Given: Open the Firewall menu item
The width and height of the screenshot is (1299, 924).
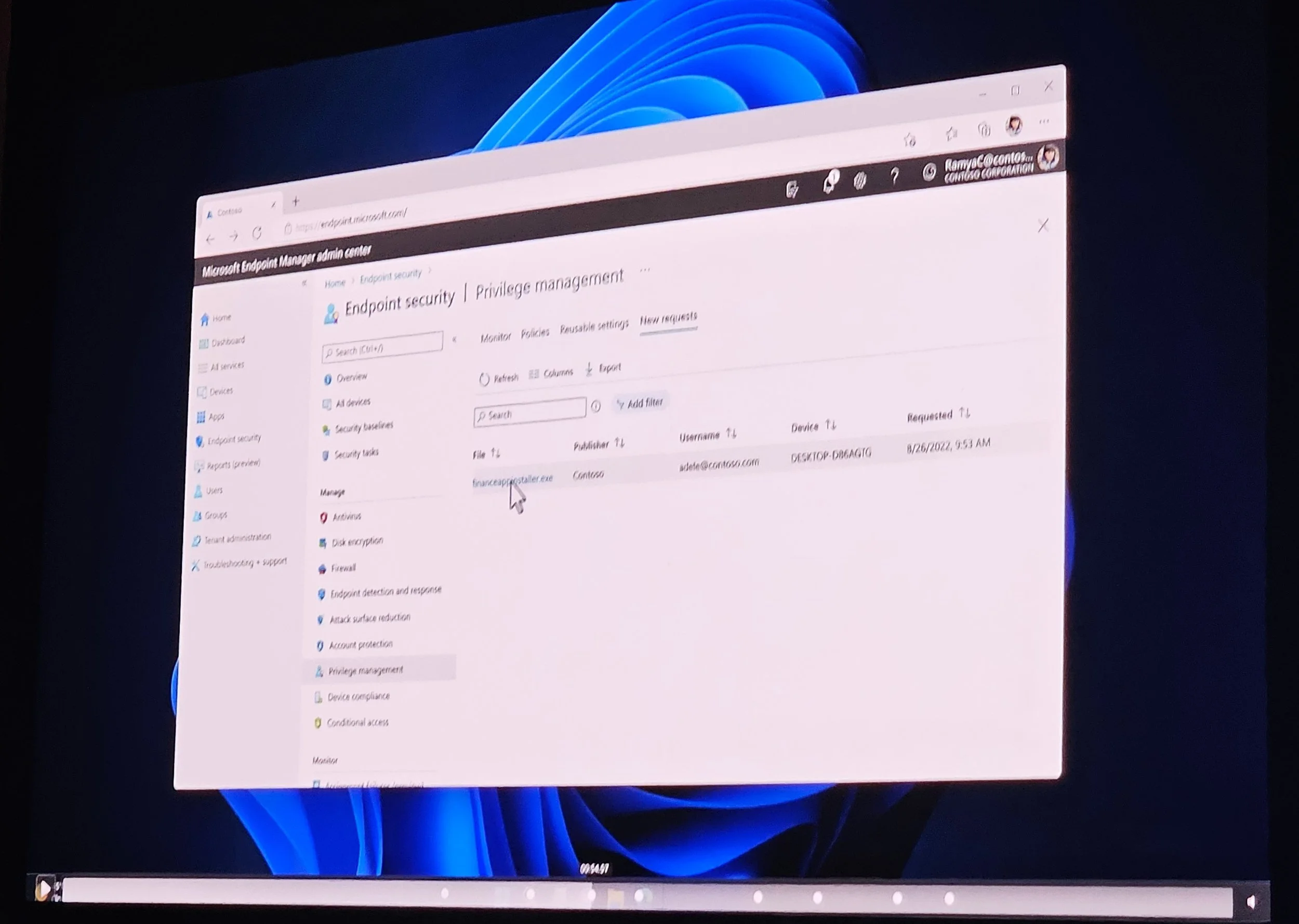Looking at the screenshot, I should click(x=343, y=568).
